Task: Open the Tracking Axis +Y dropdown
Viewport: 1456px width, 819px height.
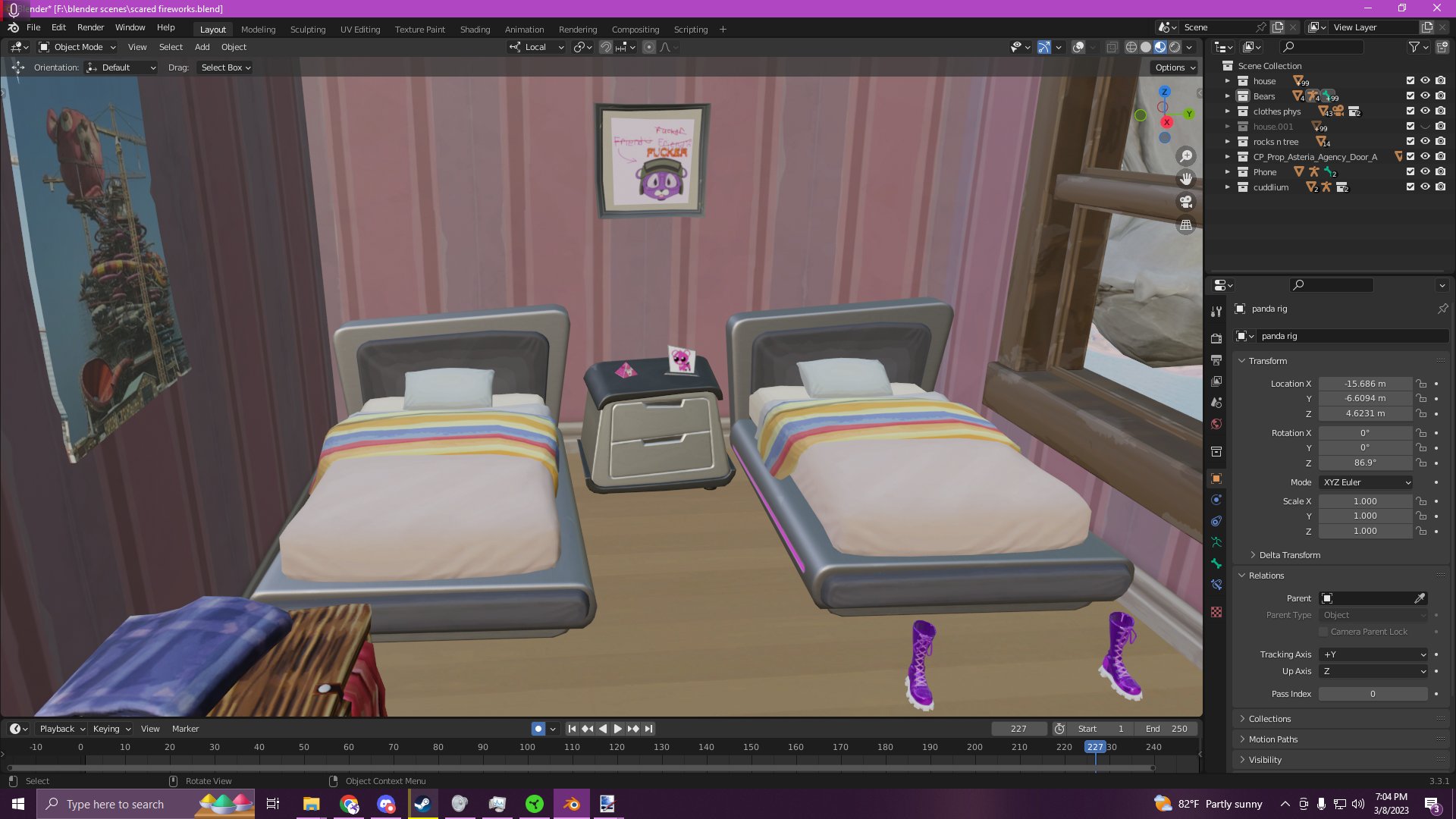Action: coord(1374,654)
